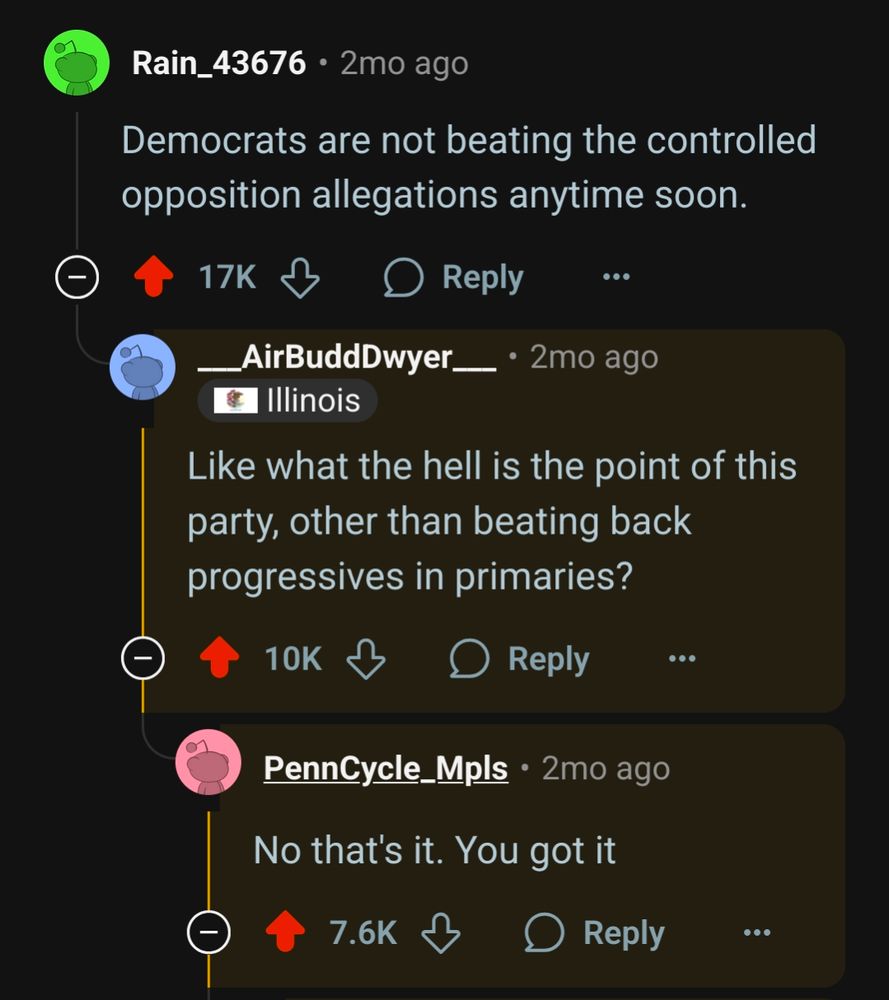Open AirBuddDwyer's blue avatar
889x1000 pixels.
143,367
